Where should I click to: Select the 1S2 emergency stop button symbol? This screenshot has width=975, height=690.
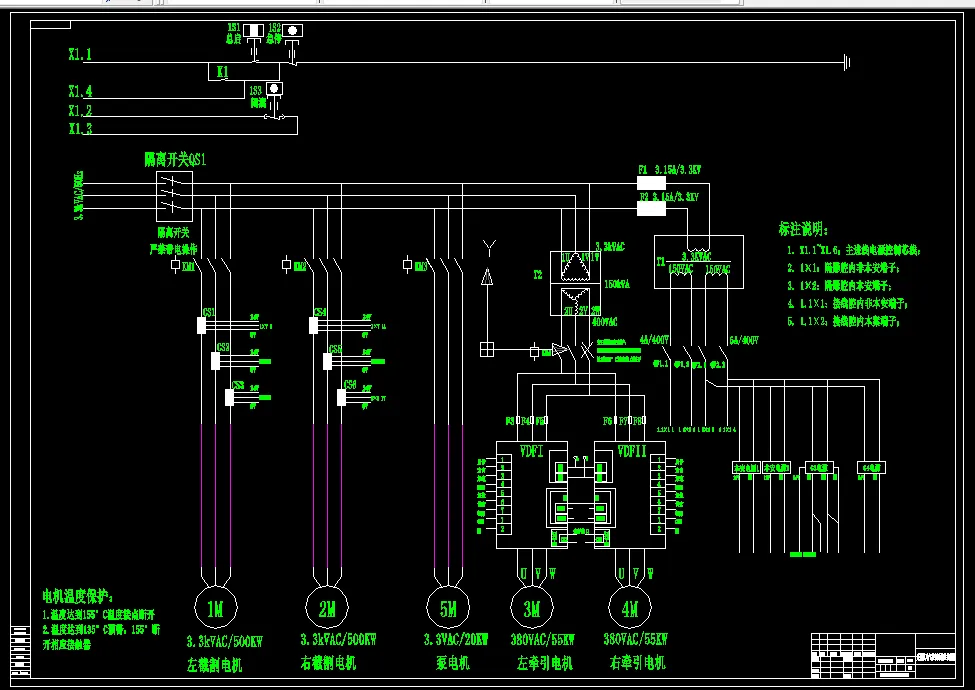tap(292, 30)
